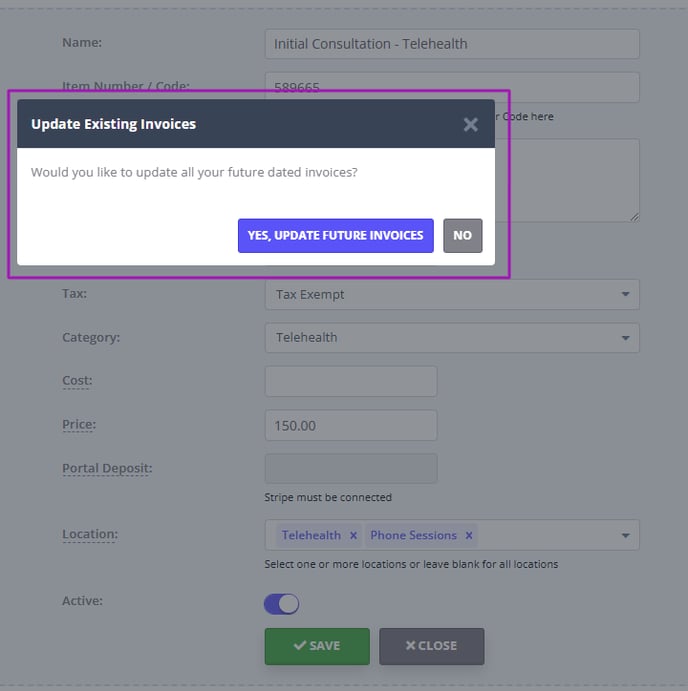Open the Category dropdown showing Telehealth

pyautogui.click(x=452, y=338)
